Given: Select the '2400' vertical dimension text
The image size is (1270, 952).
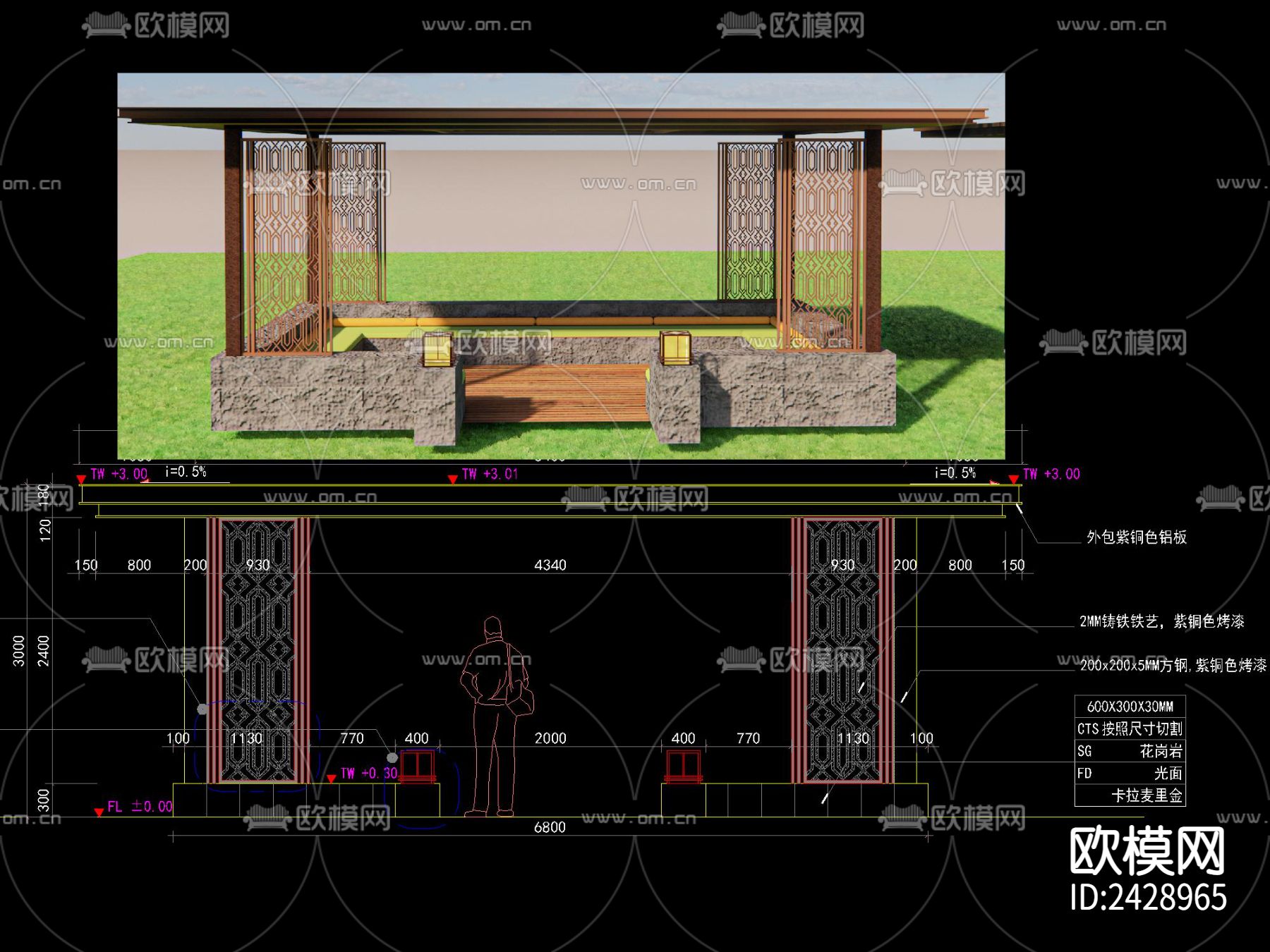Looking at the screenshot, I should coord(44,651).
